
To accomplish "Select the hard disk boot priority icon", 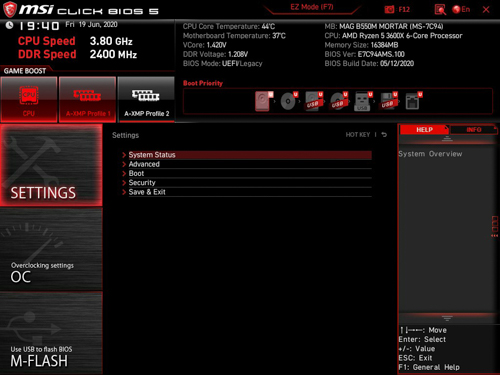I will tap(263, 101).
